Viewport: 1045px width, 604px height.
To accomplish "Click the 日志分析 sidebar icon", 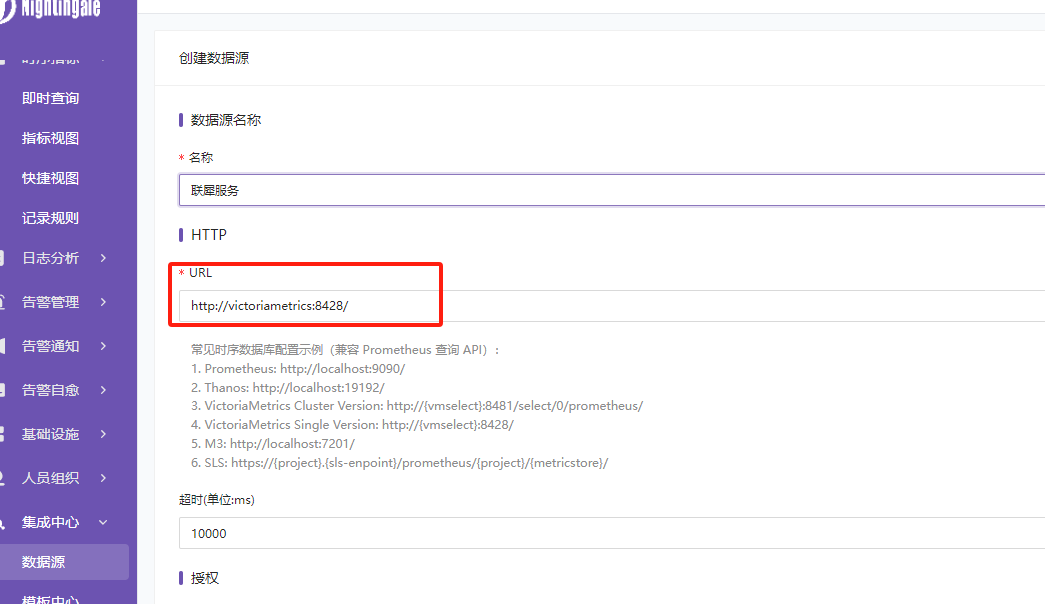I will pos(4,258).
